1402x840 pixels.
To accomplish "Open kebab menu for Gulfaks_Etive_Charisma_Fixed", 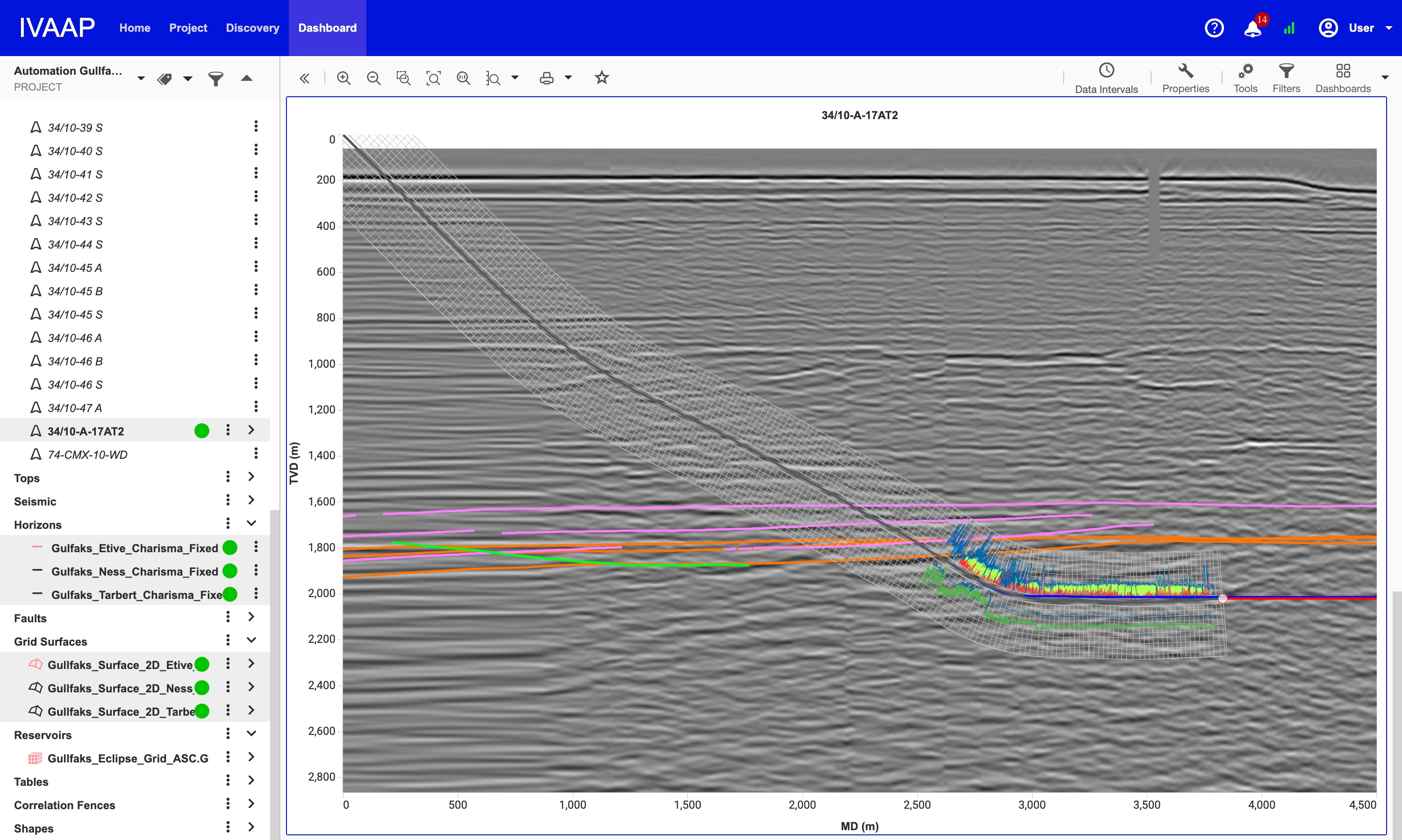I will [x=256, y=546].
